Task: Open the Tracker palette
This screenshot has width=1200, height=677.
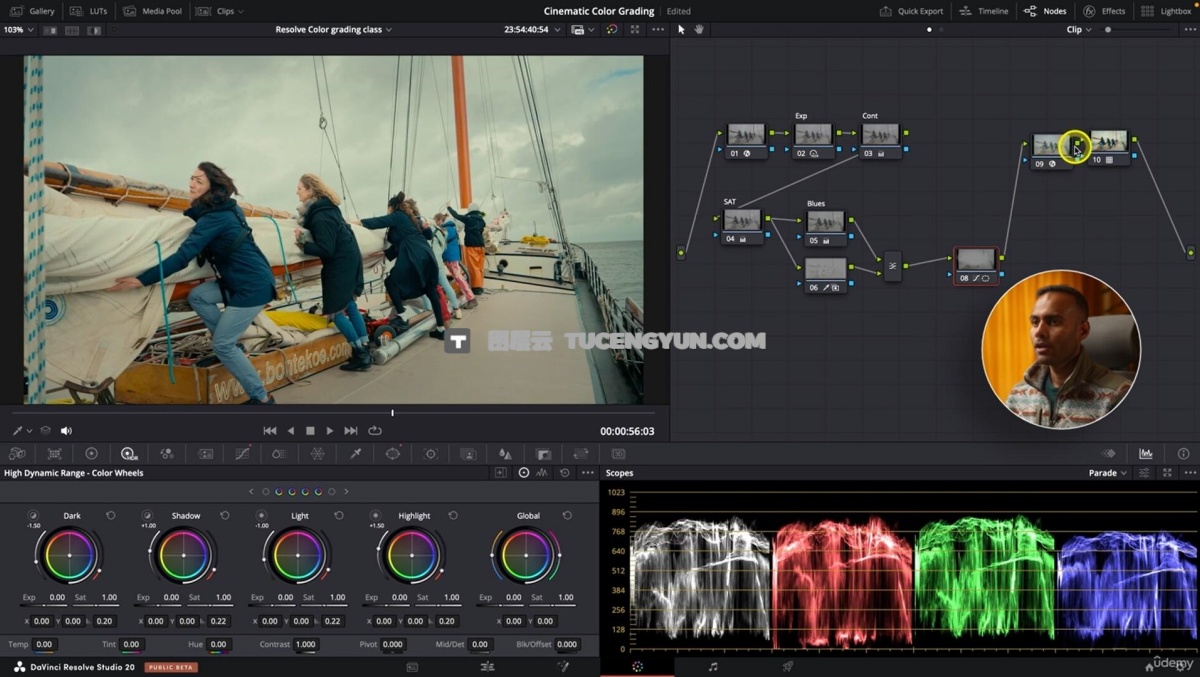Action: point(430,453)
